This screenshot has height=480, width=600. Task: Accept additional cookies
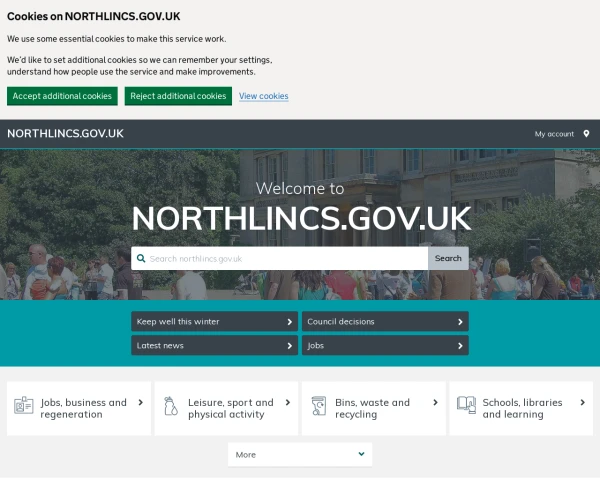[x=62, y=96]
